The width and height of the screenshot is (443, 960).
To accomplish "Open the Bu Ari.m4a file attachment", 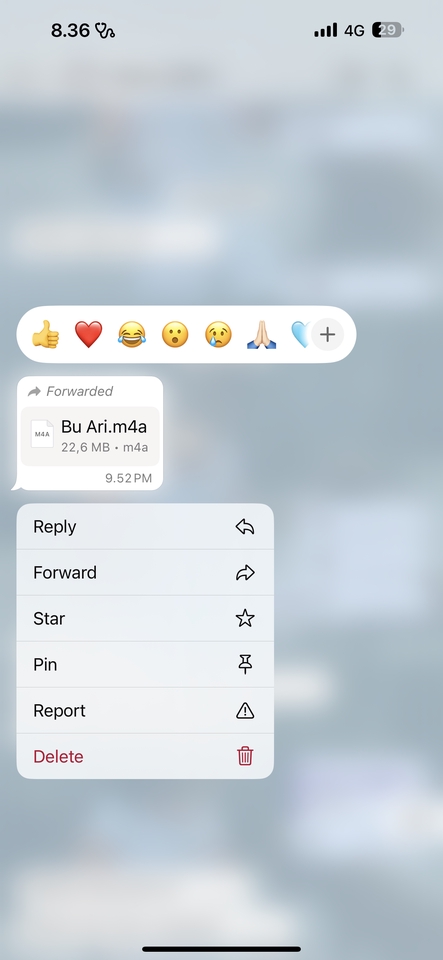I will click(90, 437).
